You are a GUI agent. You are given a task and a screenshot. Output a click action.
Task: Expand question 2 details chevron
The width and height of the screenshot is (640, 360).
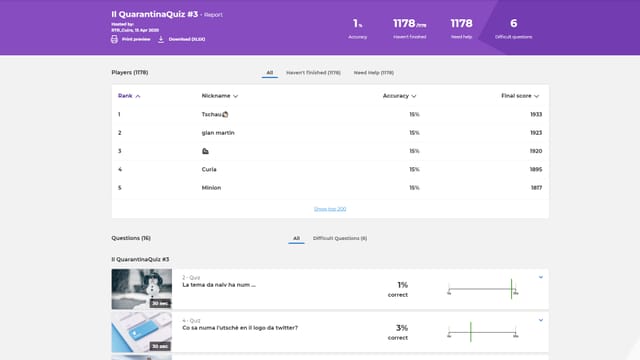point(541,277)
